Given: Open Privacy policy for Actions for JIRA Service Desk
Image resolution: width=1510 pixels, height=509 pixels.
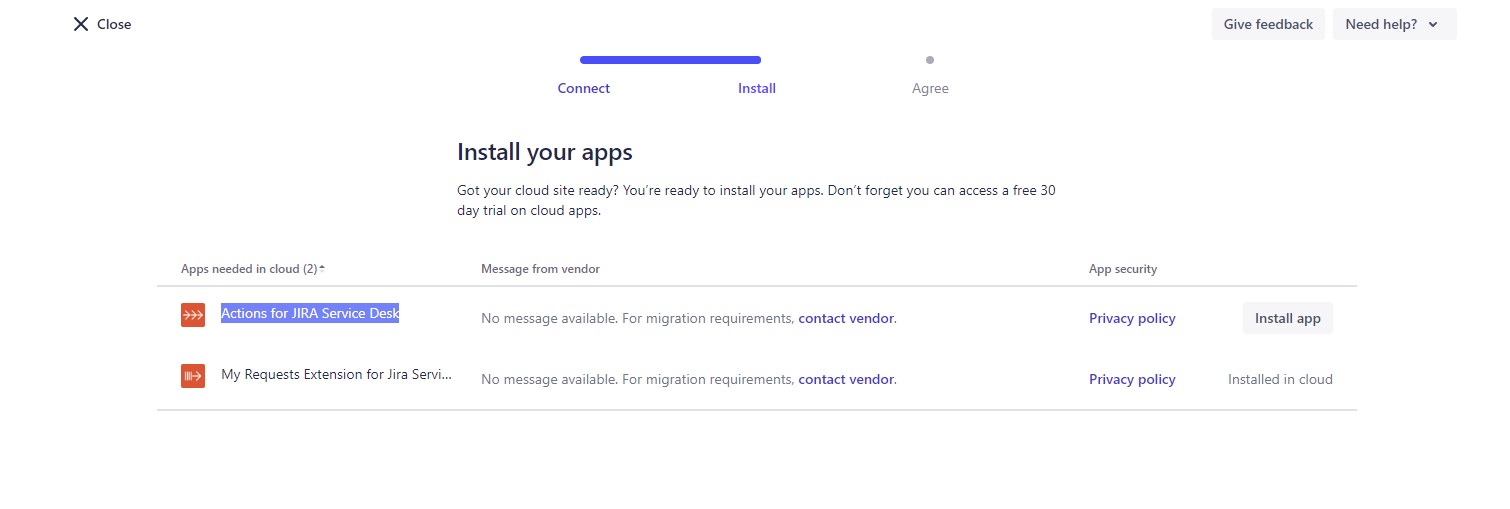Looking at the screenshot, I should [x=1132, y=318].
